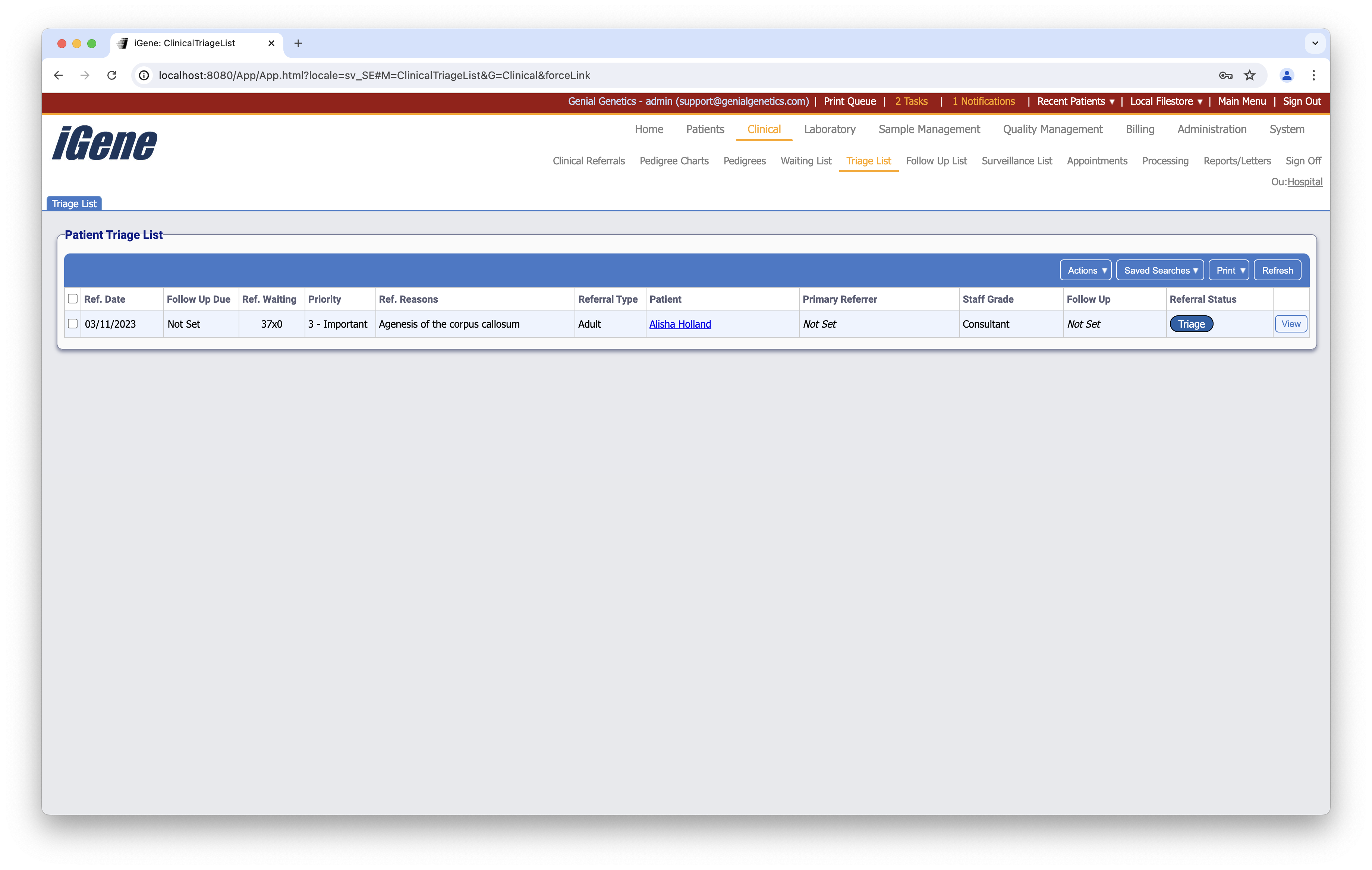Open a new browser tab with plus icon

(x=298, y=43)
